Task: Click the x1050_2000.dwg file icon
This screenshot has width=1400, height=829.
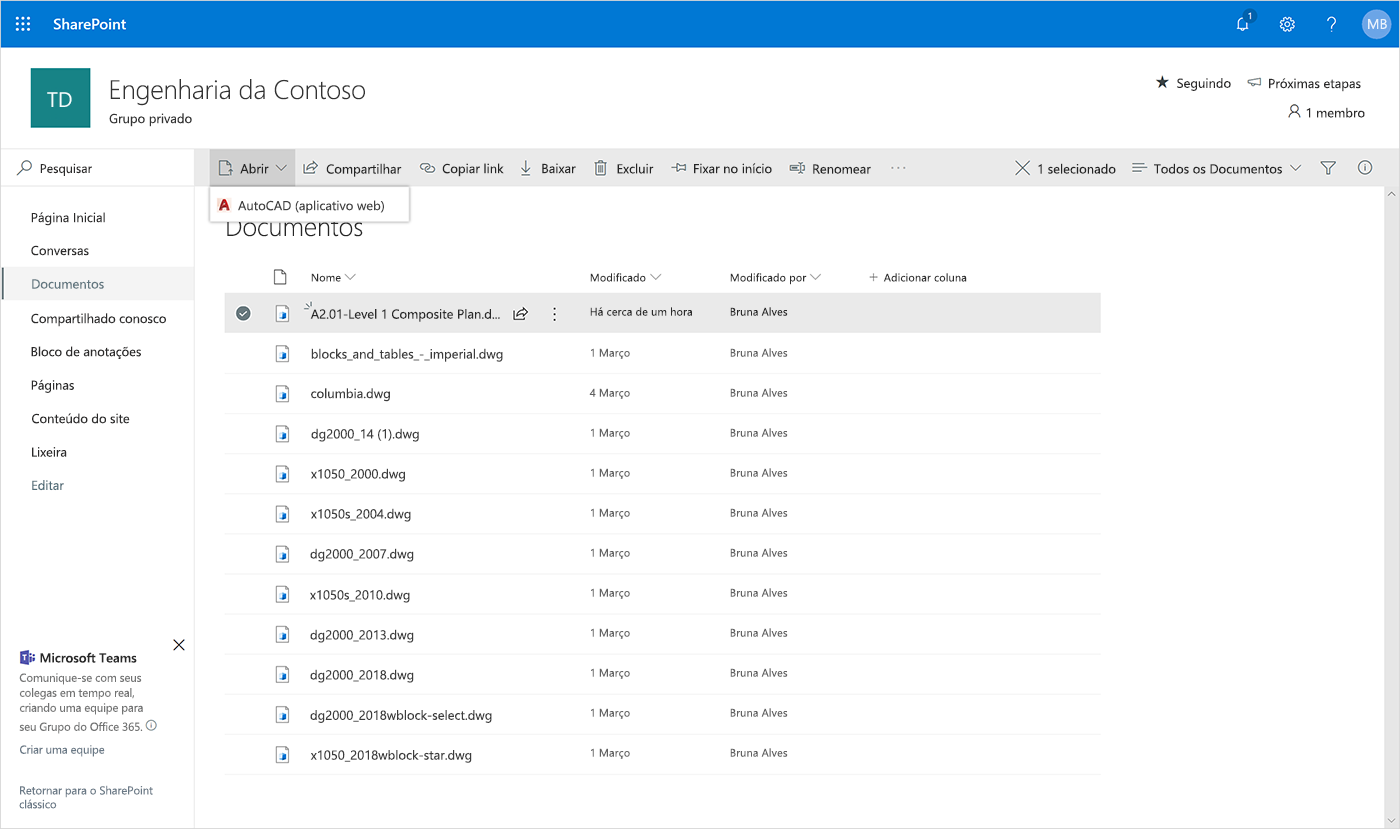Action: pyautogui.click(x=282, y=473)
